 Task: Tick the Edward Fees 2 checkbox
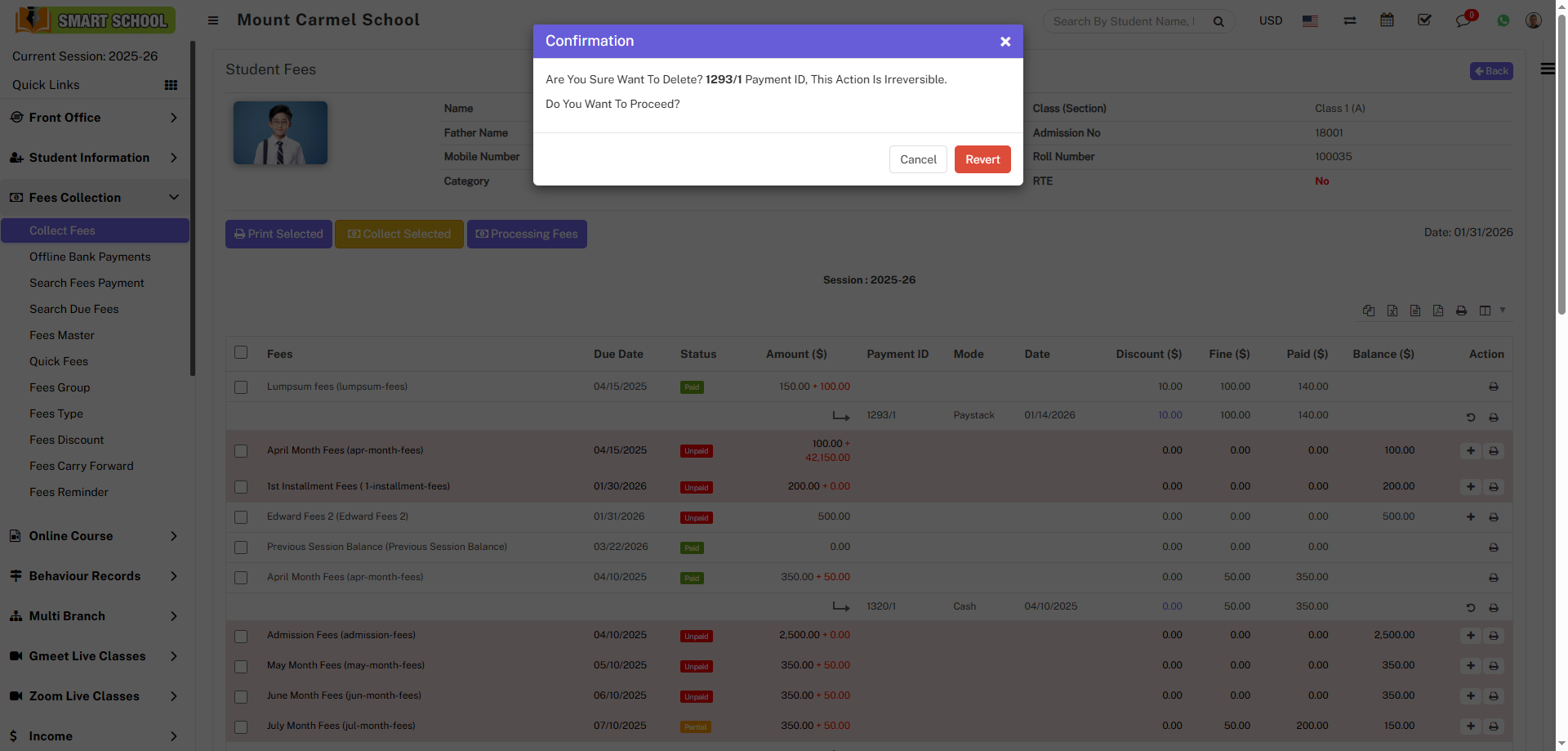[x=241, y=517]
